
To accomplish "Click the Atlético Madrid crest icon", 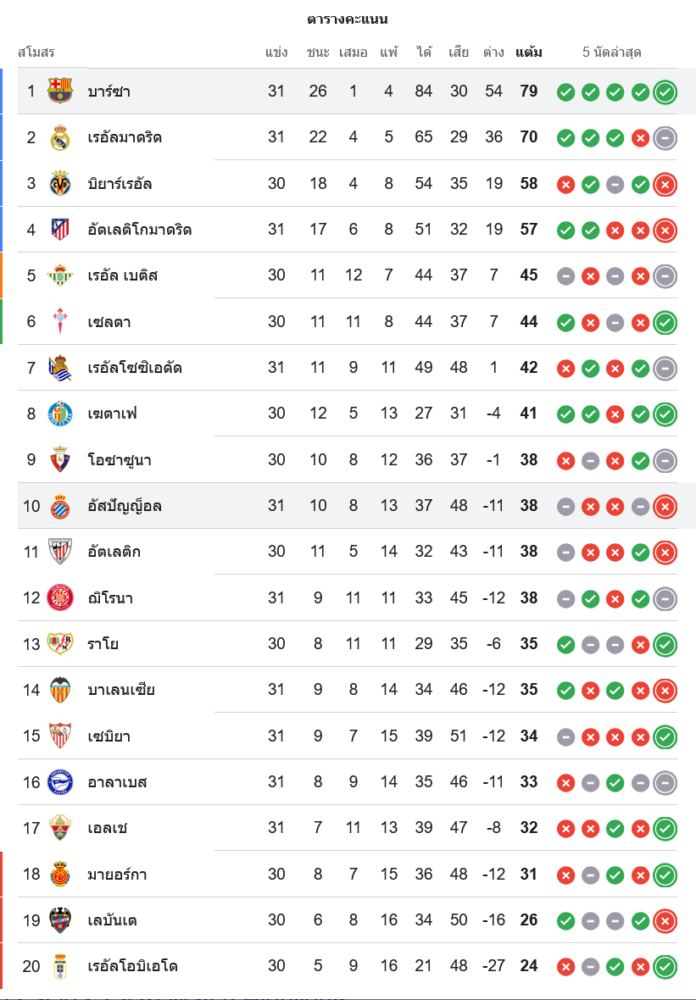I will (60, 230).
